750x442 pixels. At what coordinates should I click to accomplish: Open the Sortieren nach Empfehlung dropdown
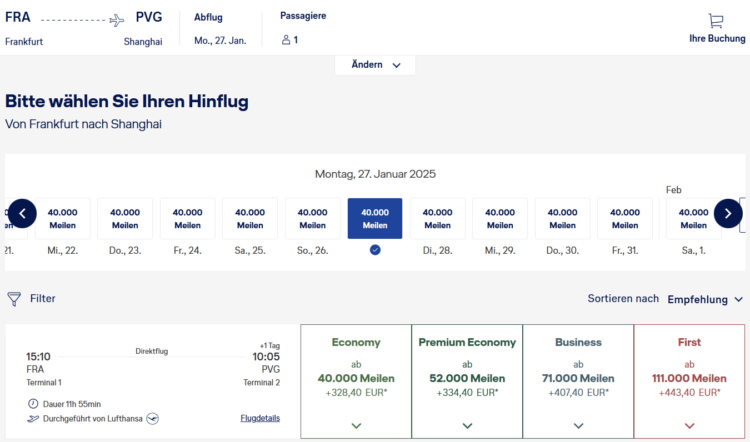(705, 299)
